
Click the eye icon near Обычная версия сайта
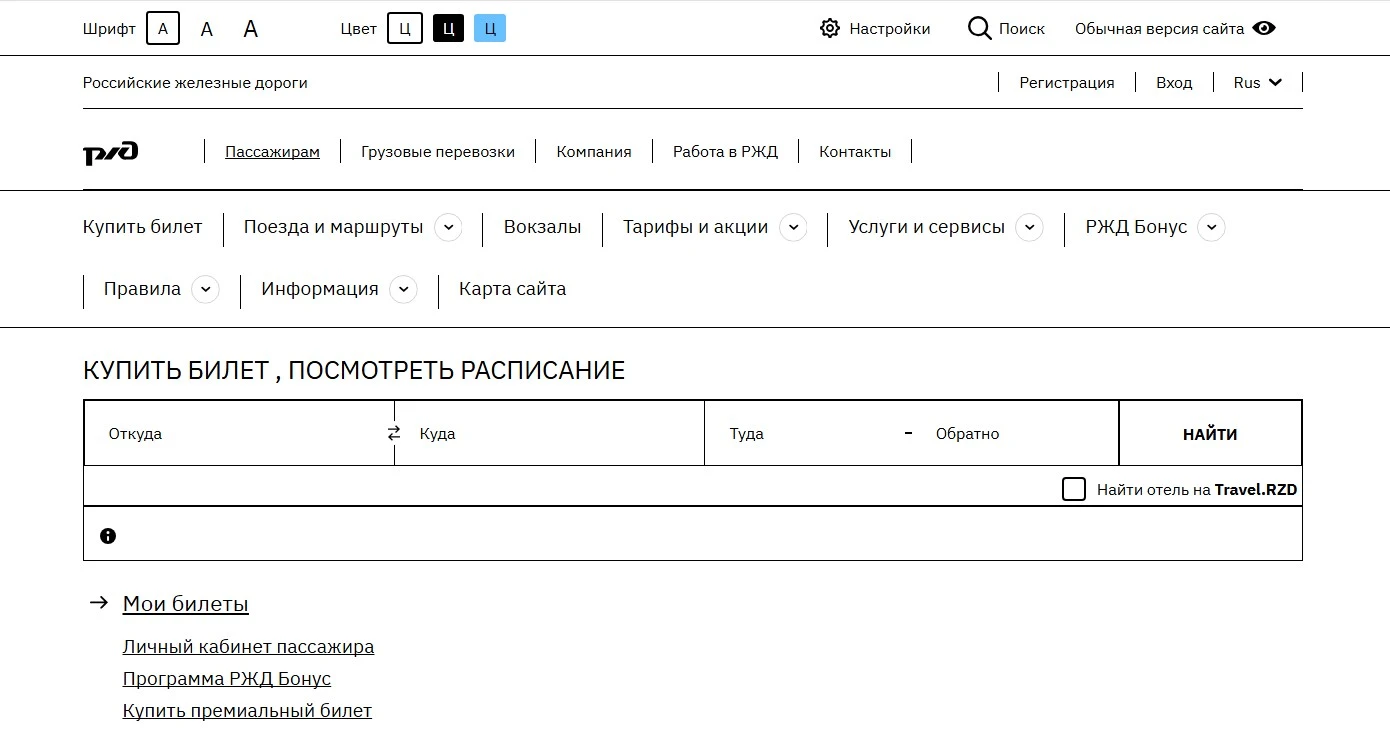click(1264, 28)
